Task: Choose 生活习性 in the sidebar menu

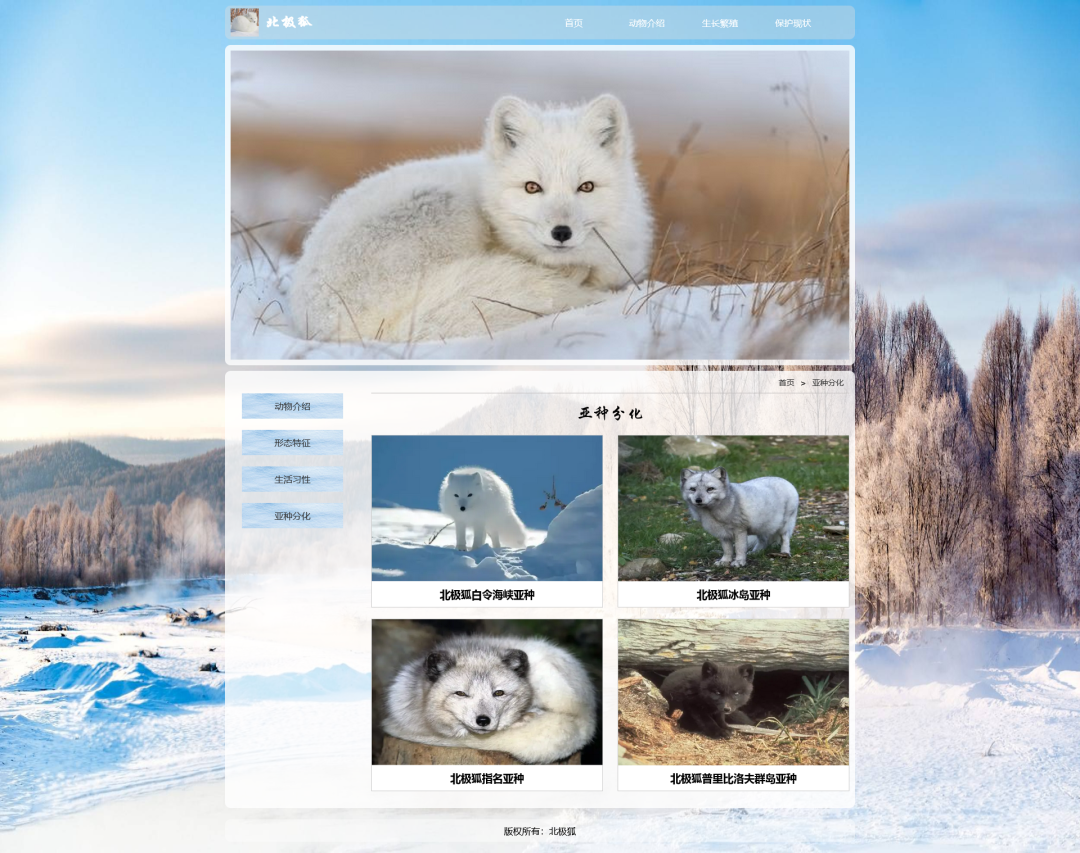Action: [292, 479]
